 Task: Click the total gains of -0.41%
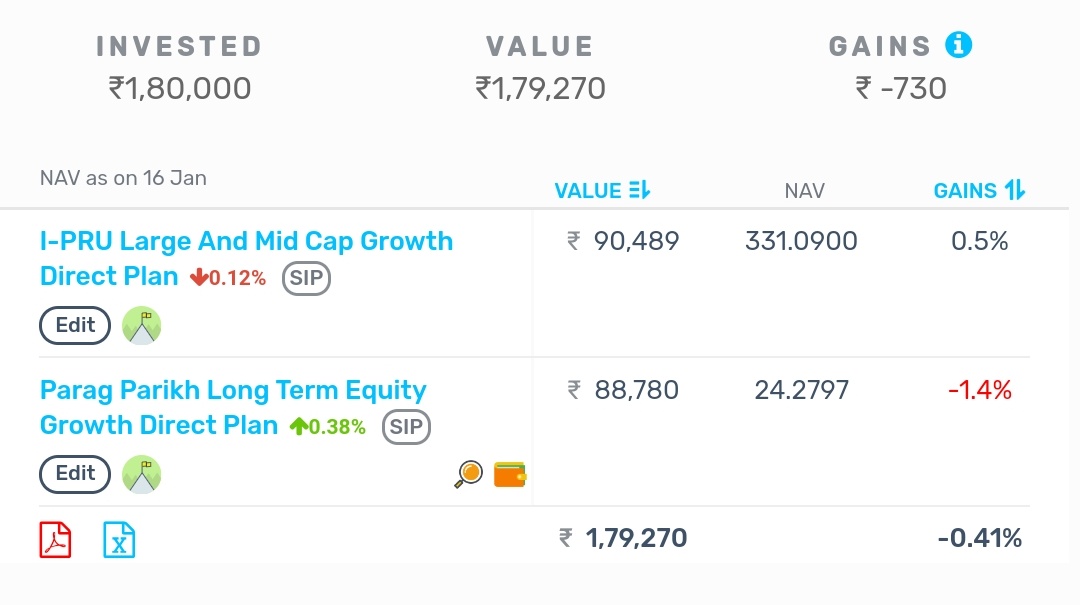pos(979,539)
